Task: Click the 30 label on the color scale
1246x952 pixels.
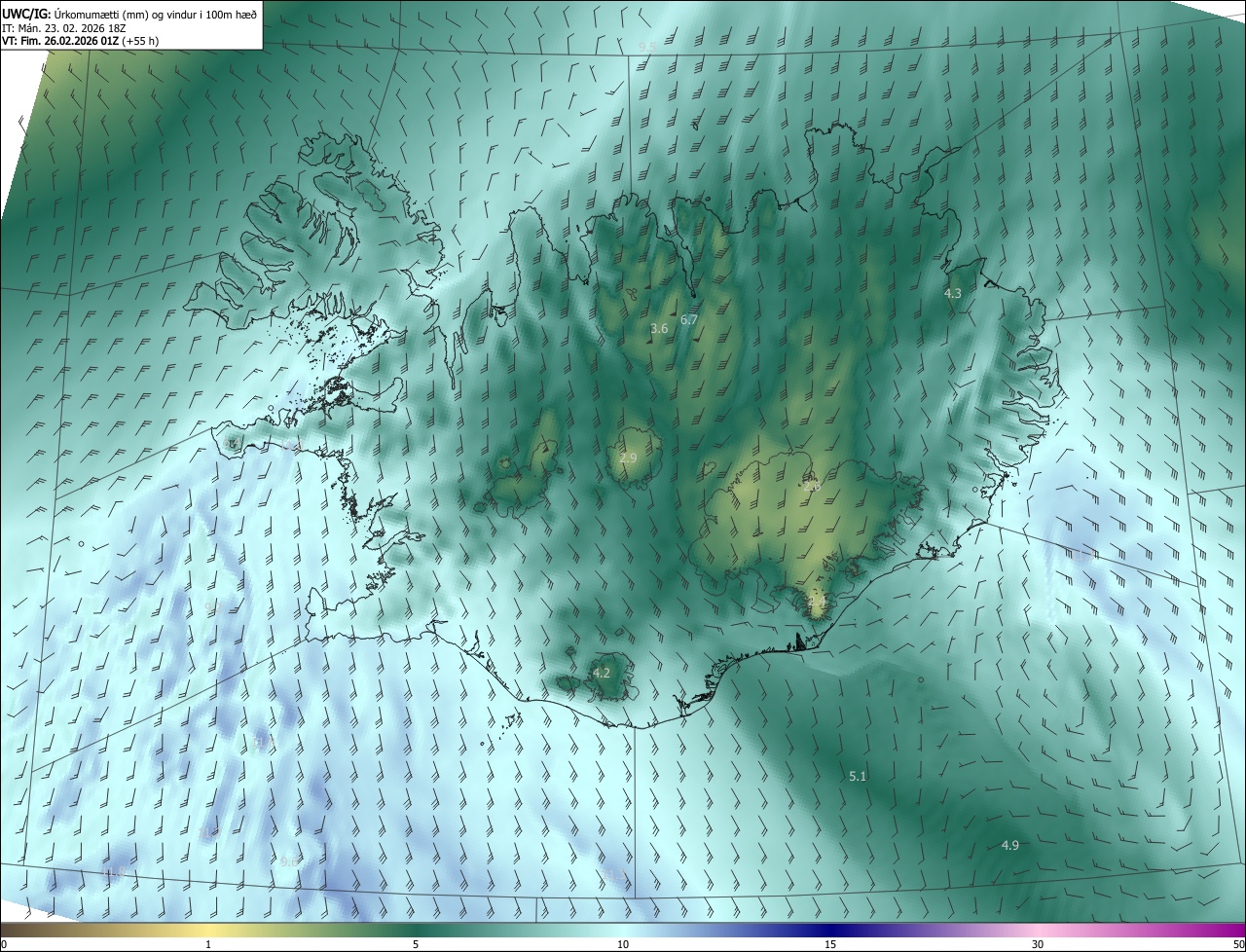Action: [1038, 945]
